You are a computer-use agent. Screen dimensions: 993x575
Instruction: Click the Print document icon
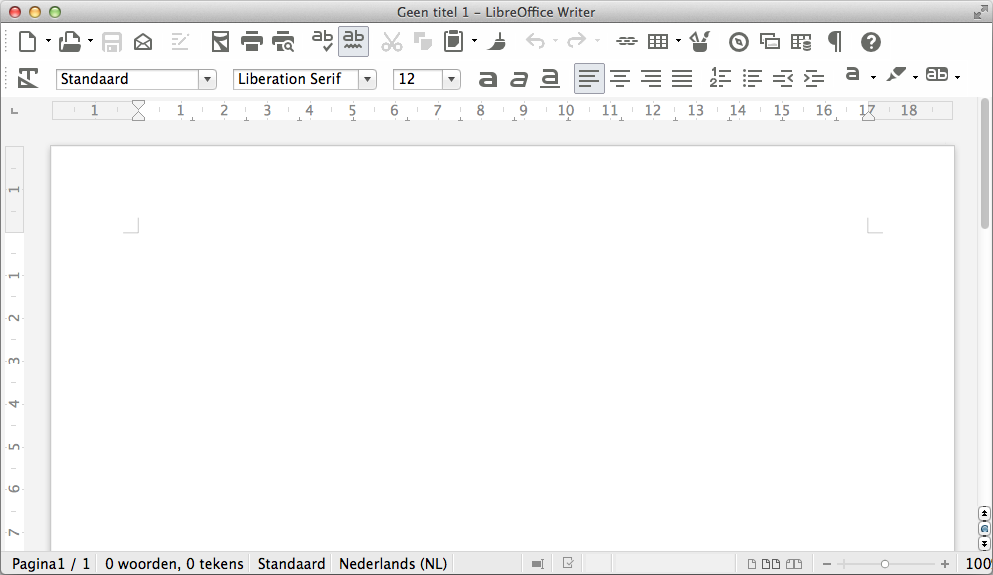252,41
